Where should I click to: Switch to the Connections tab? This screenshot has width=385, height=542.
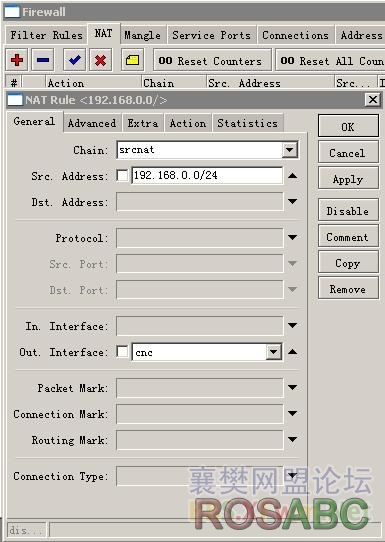coord(295,35)
